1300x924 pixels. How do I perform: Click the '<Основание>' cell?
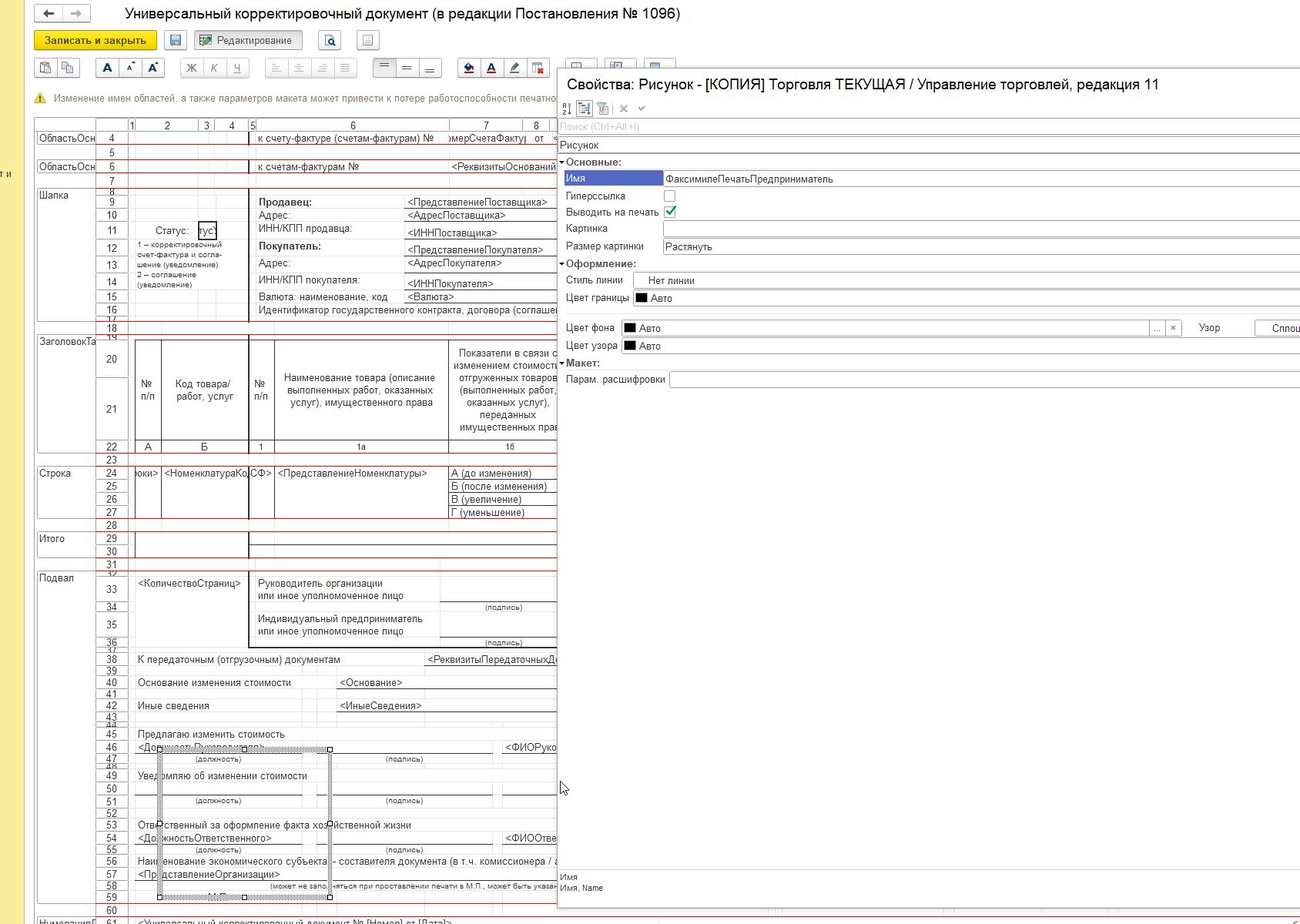(x=371, y=683)
